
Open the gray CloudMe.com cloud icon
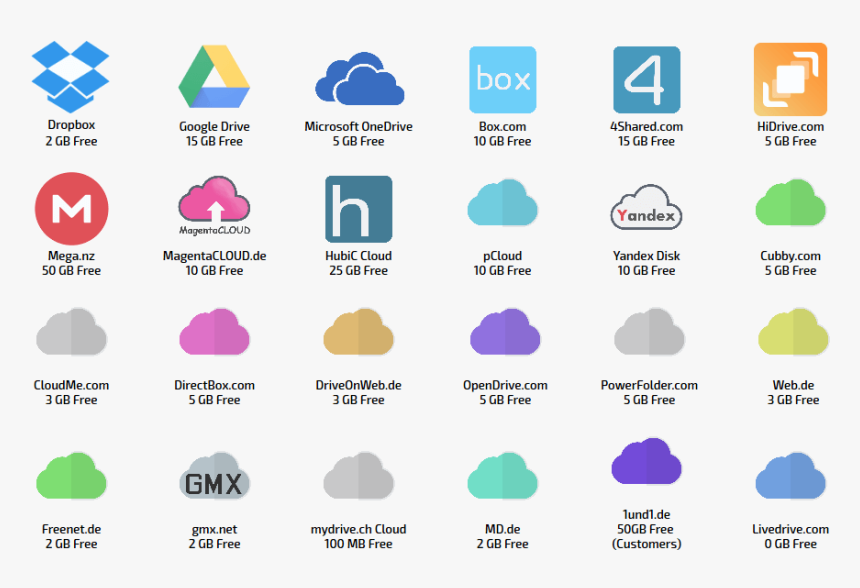71,332
